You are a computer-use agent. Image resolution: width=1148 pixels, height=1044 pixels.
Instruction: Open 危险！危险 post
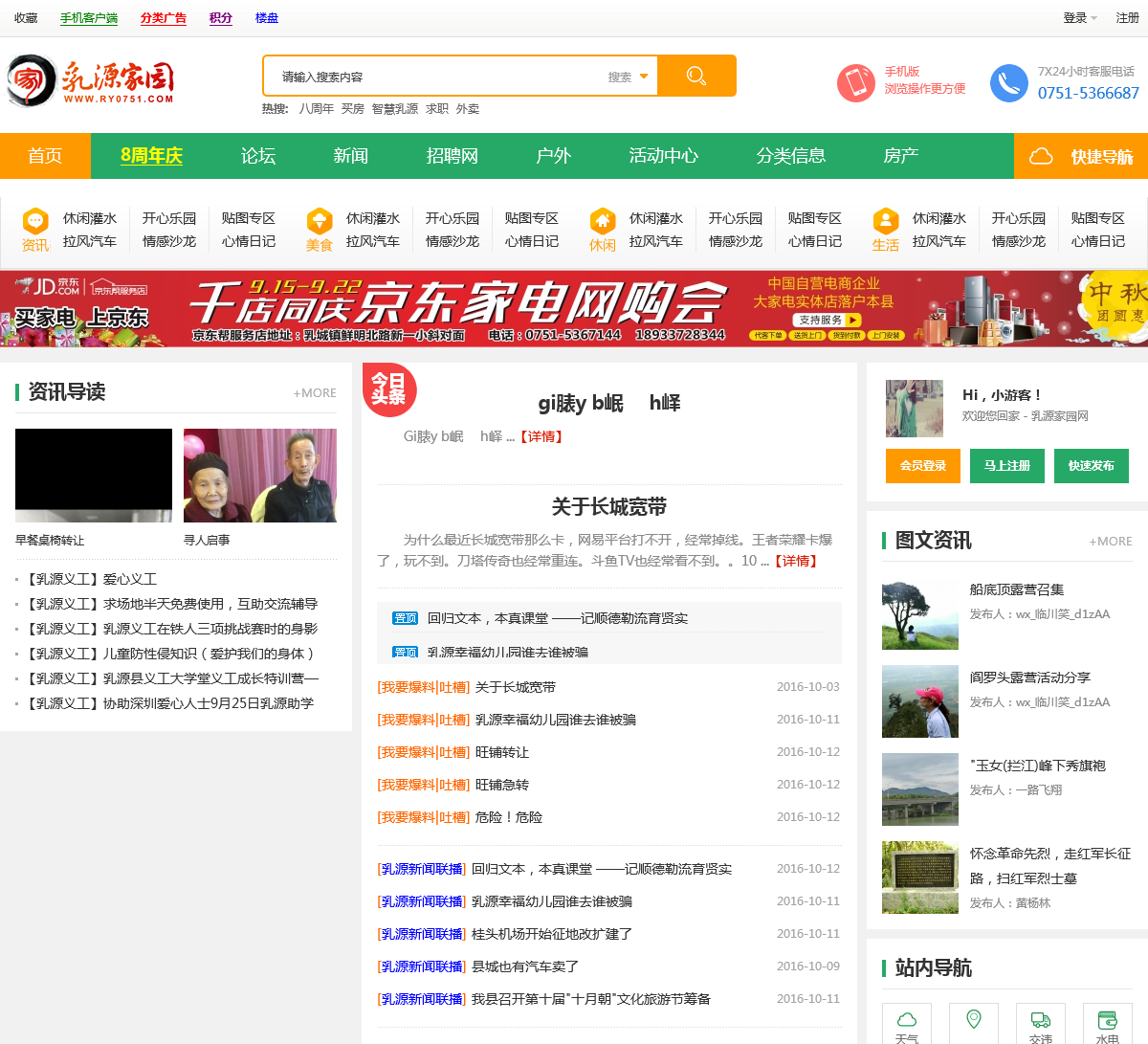coord(509,817)
